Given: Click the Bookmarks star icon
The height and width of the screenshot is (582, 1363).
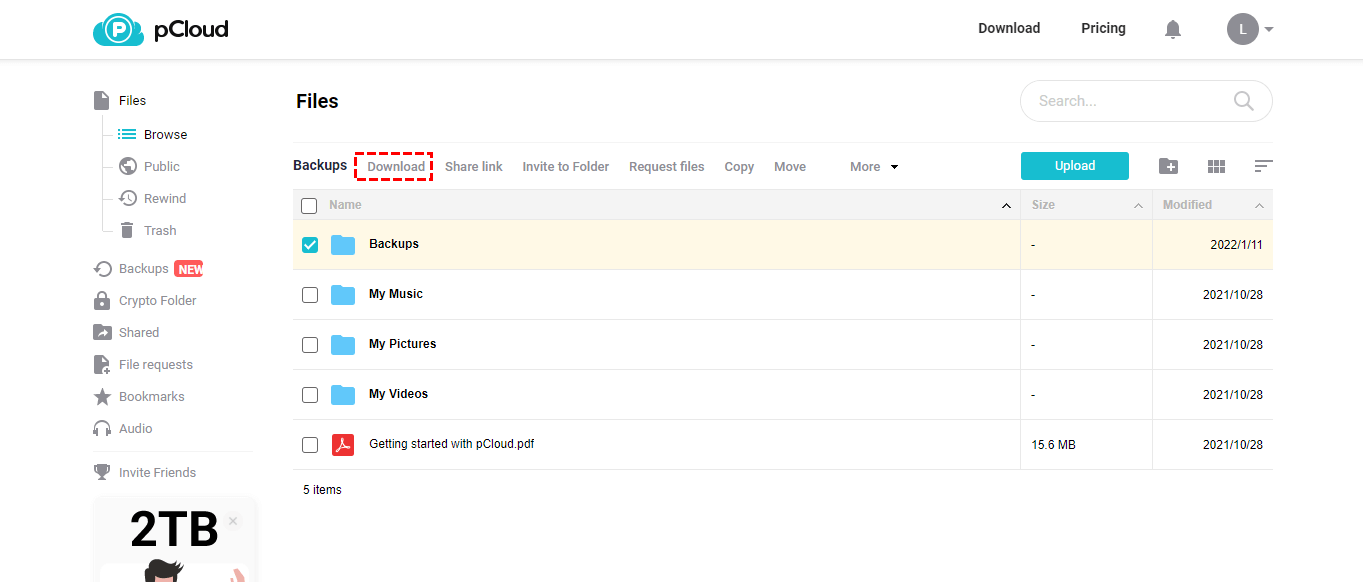Looking at the screenshot, I should [102, 397].
